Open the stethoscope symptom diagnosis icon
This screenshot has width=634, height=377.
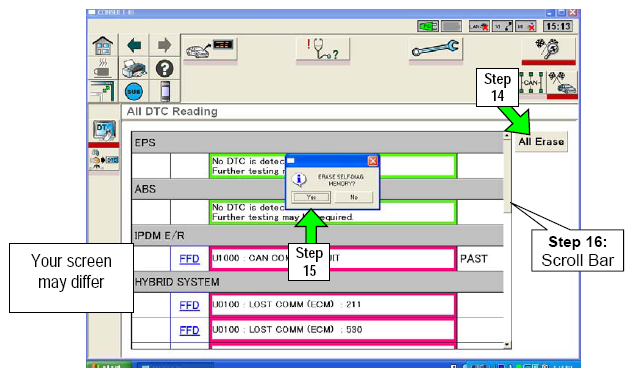coord(323,49)
